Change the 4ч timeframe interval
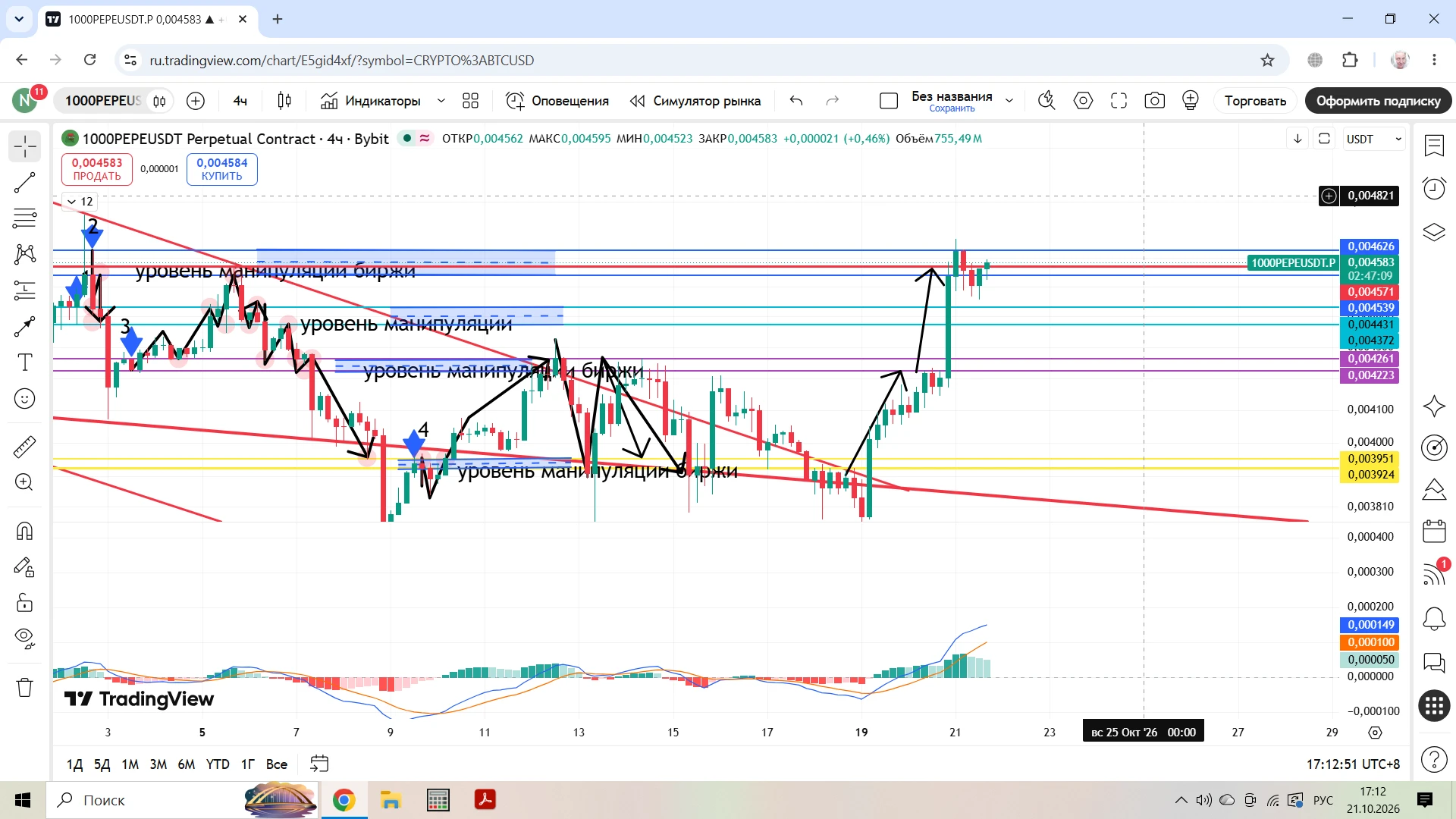Screen dimensions: 1456x819 tap(240, 101)
